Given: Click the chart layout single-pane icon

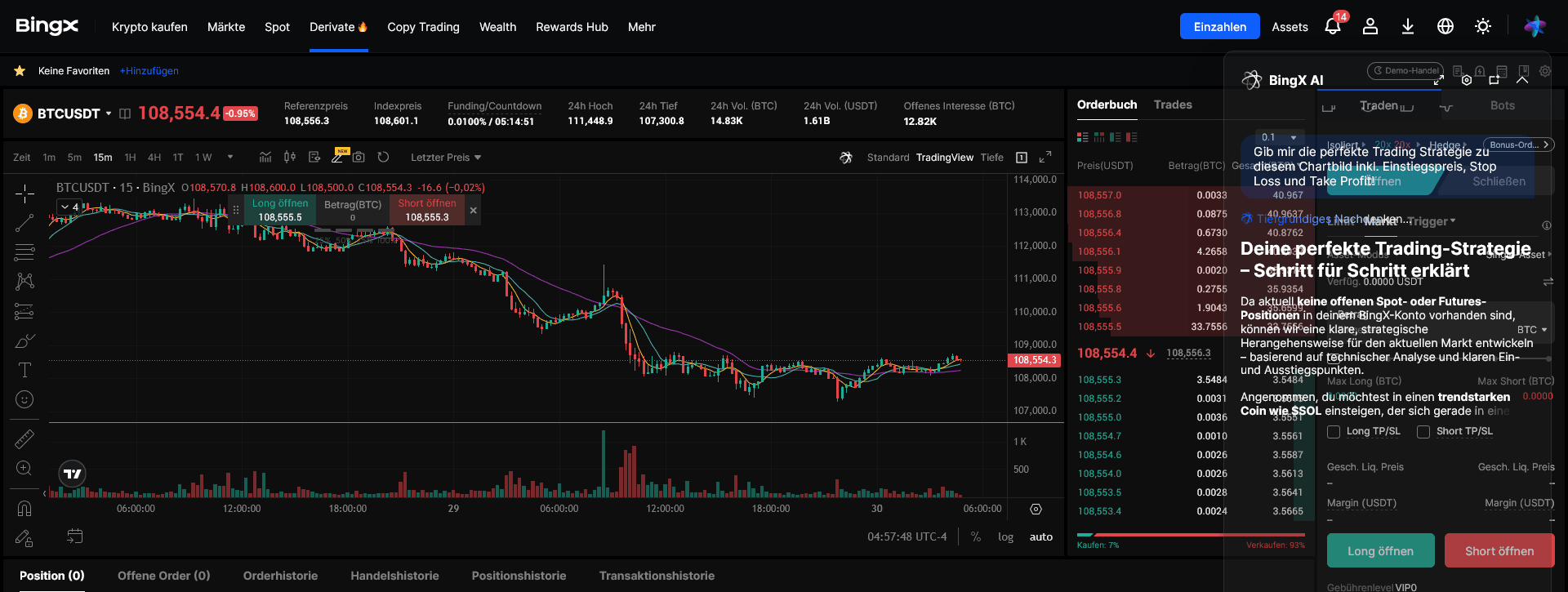Looking at the screenshot, I should 1022,158.
